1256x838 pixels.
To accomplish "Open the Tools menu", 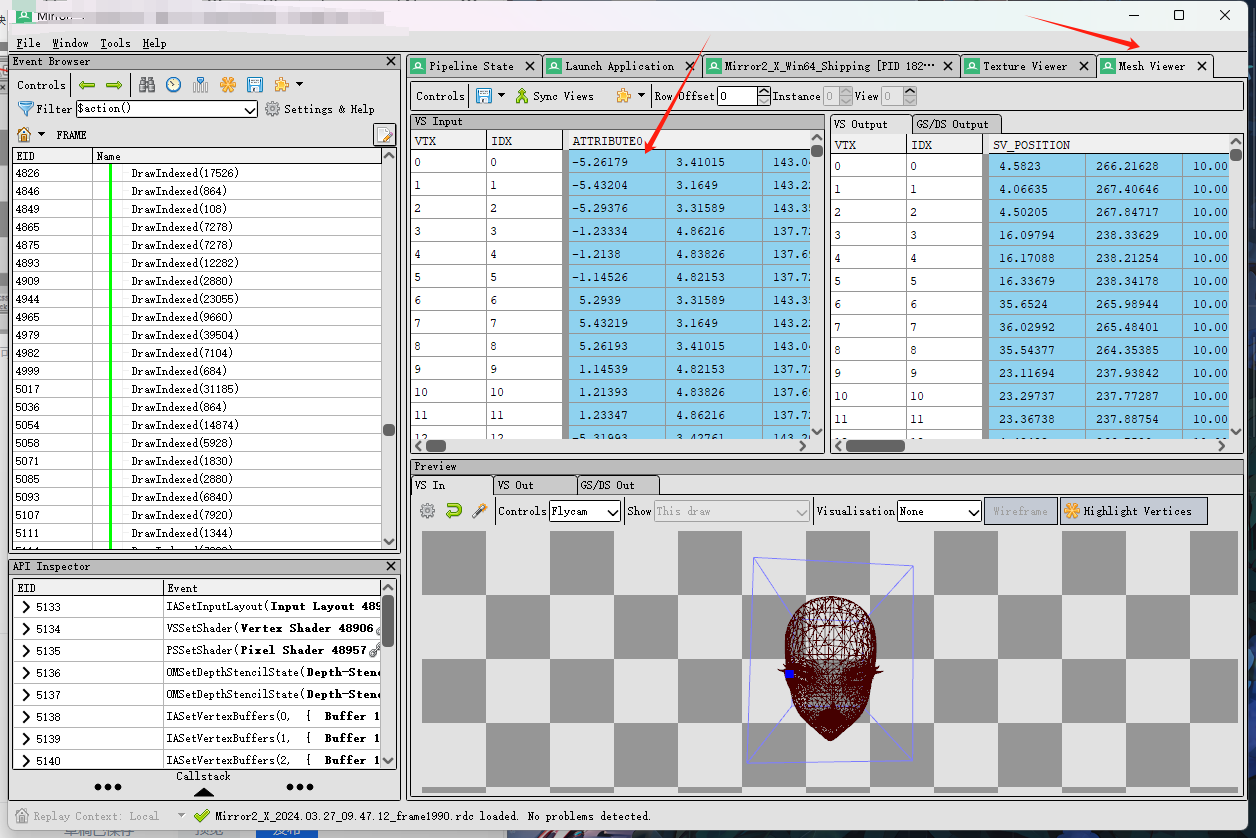I will point(115,43).
